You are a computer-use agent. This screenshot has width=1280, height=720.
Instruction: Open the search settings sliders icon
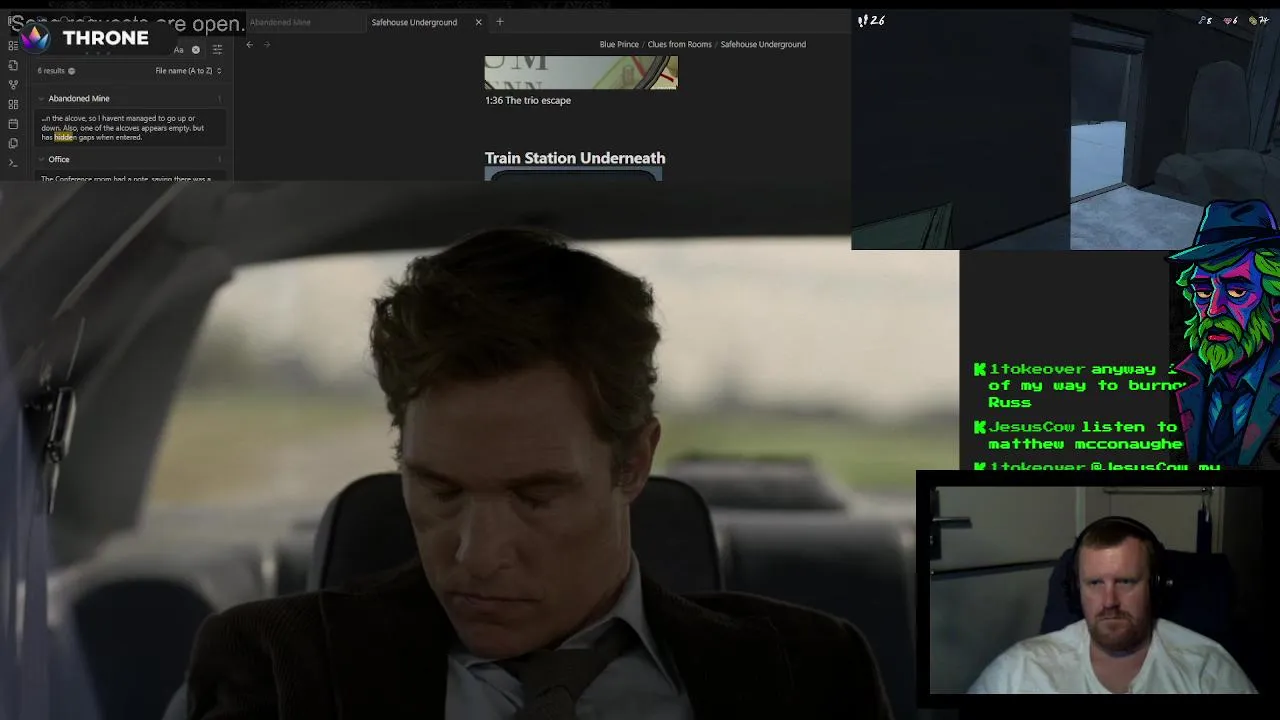(x=217, y=50)
